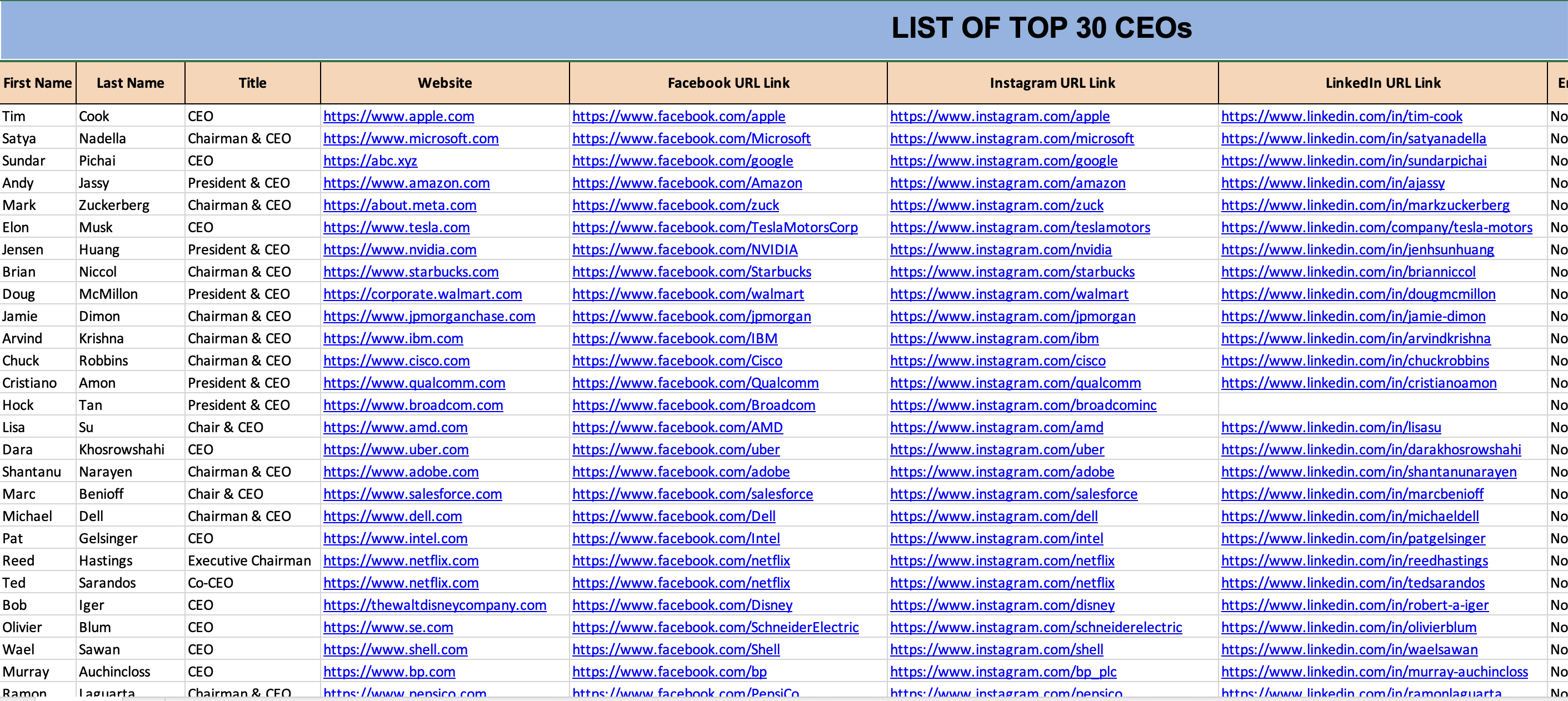The image size is (1568, 701).
Task: Select the cell containing Shantanu
Action: click(38, 472)
